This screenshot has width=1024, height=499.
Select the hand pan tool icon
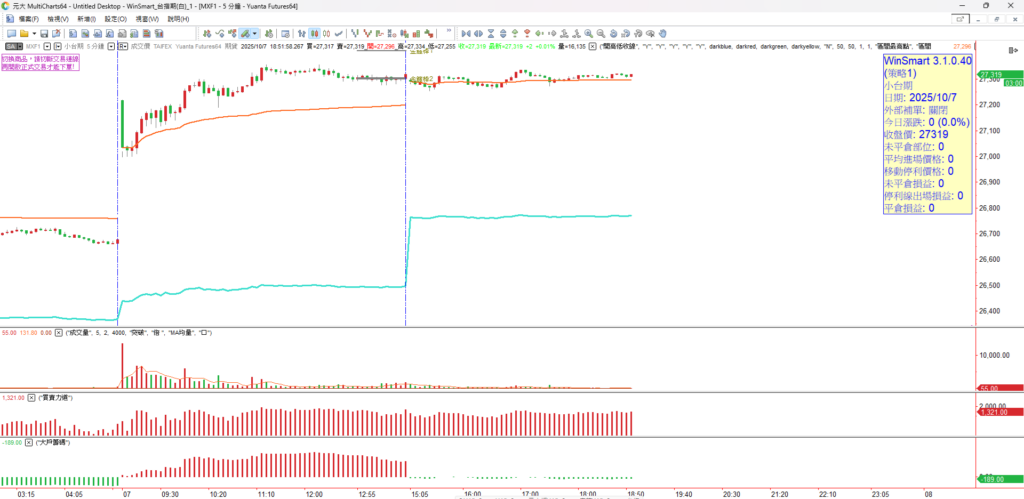click(x=662, y=33)
